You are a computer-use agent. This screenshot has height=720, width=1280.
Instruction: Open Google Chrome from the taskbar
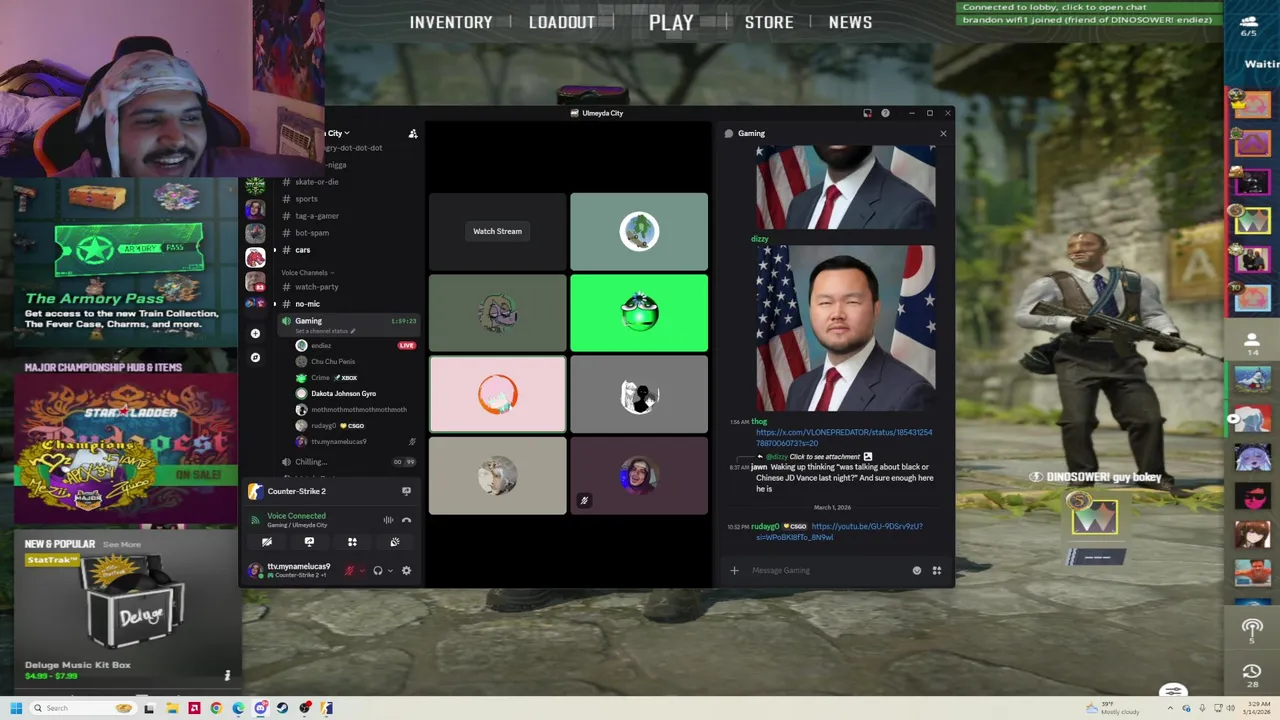point(215,708)
